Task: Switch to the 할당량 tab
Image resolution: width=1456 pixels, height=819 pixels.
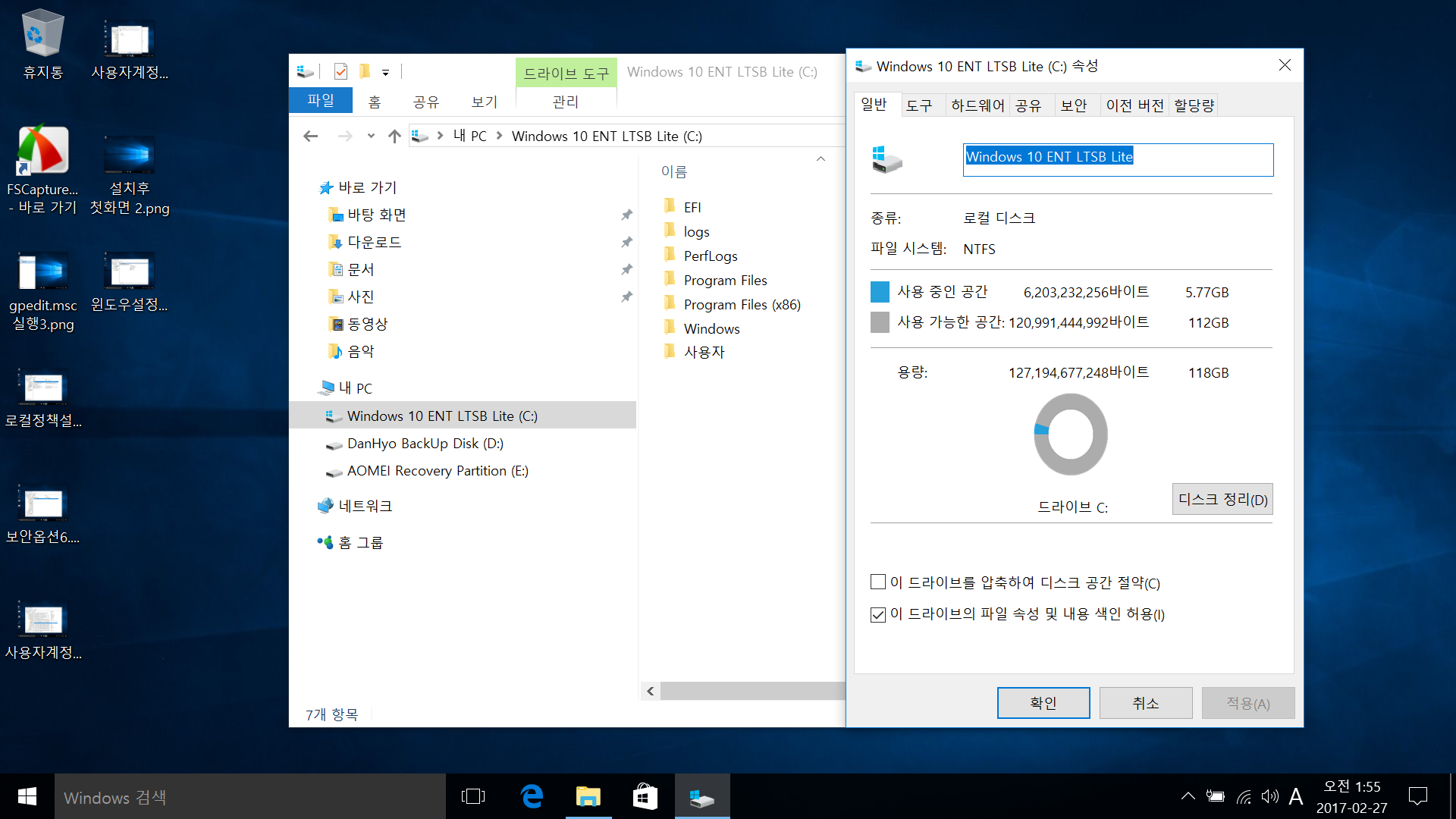Action: click(x=1194, y=105)
